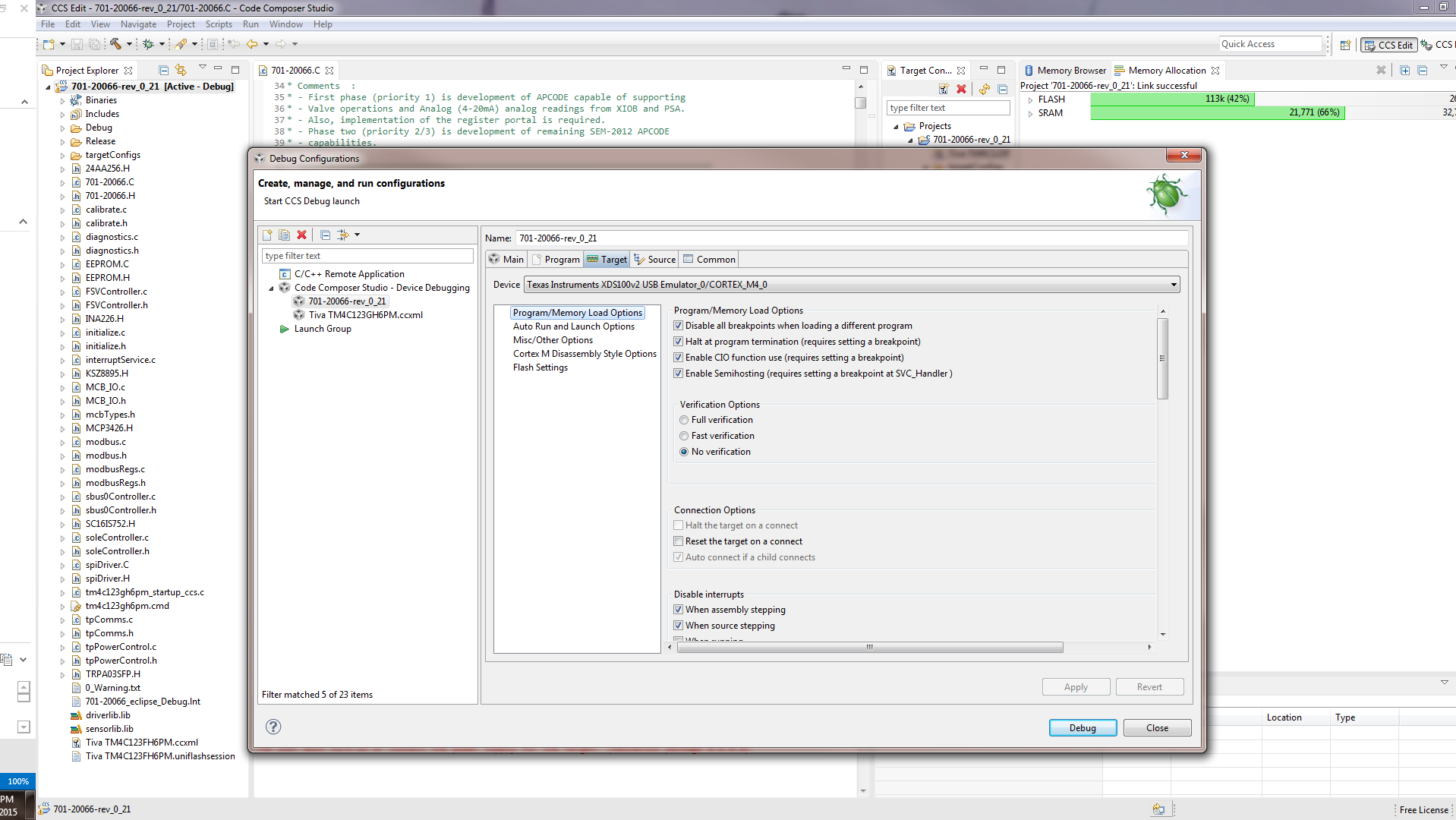This screenshot has height=820, width=1456.
Task: Click the hammer Build icon
Action: [x=115, y=44]
